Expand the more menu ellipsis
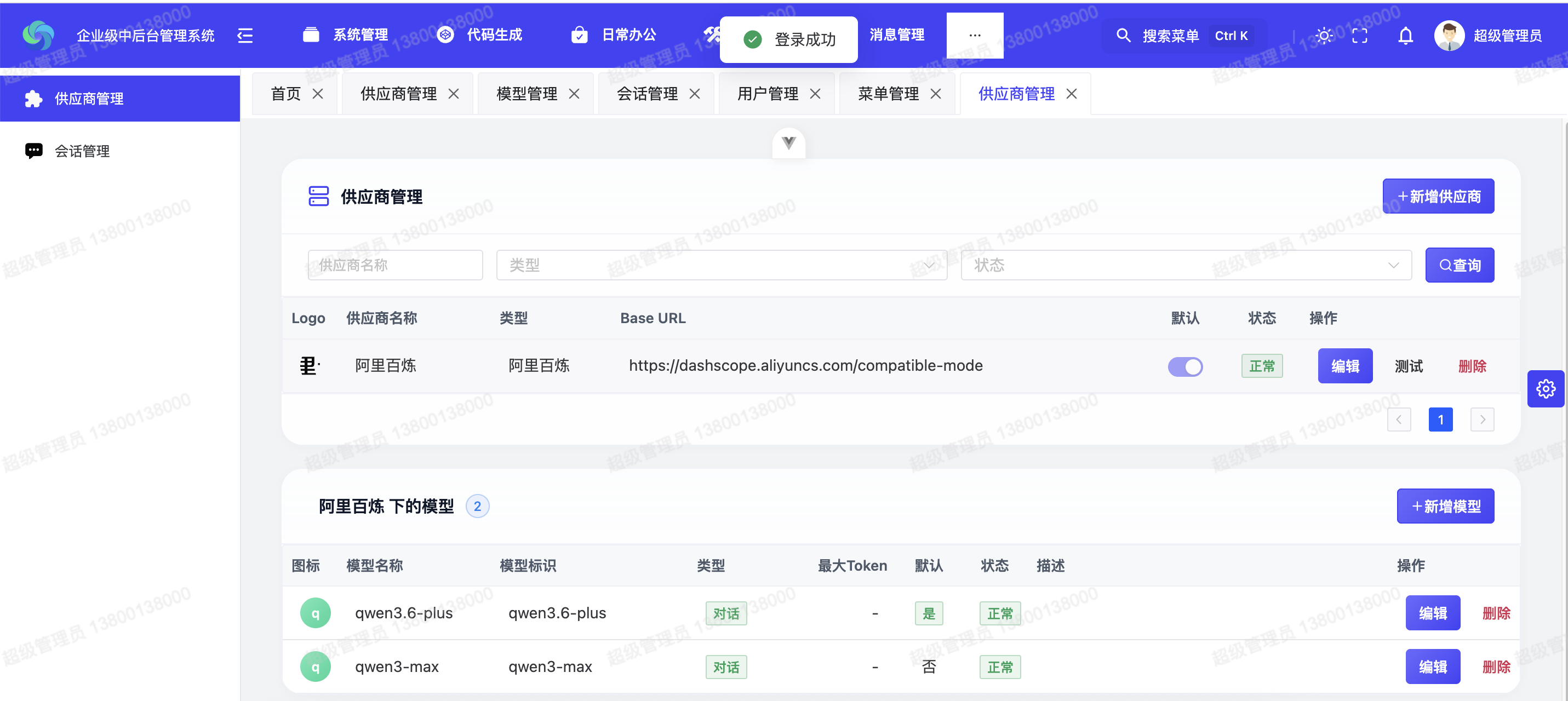Image resolution: width=1568 pixels, height=701 pixels. (x=975, y=35)
